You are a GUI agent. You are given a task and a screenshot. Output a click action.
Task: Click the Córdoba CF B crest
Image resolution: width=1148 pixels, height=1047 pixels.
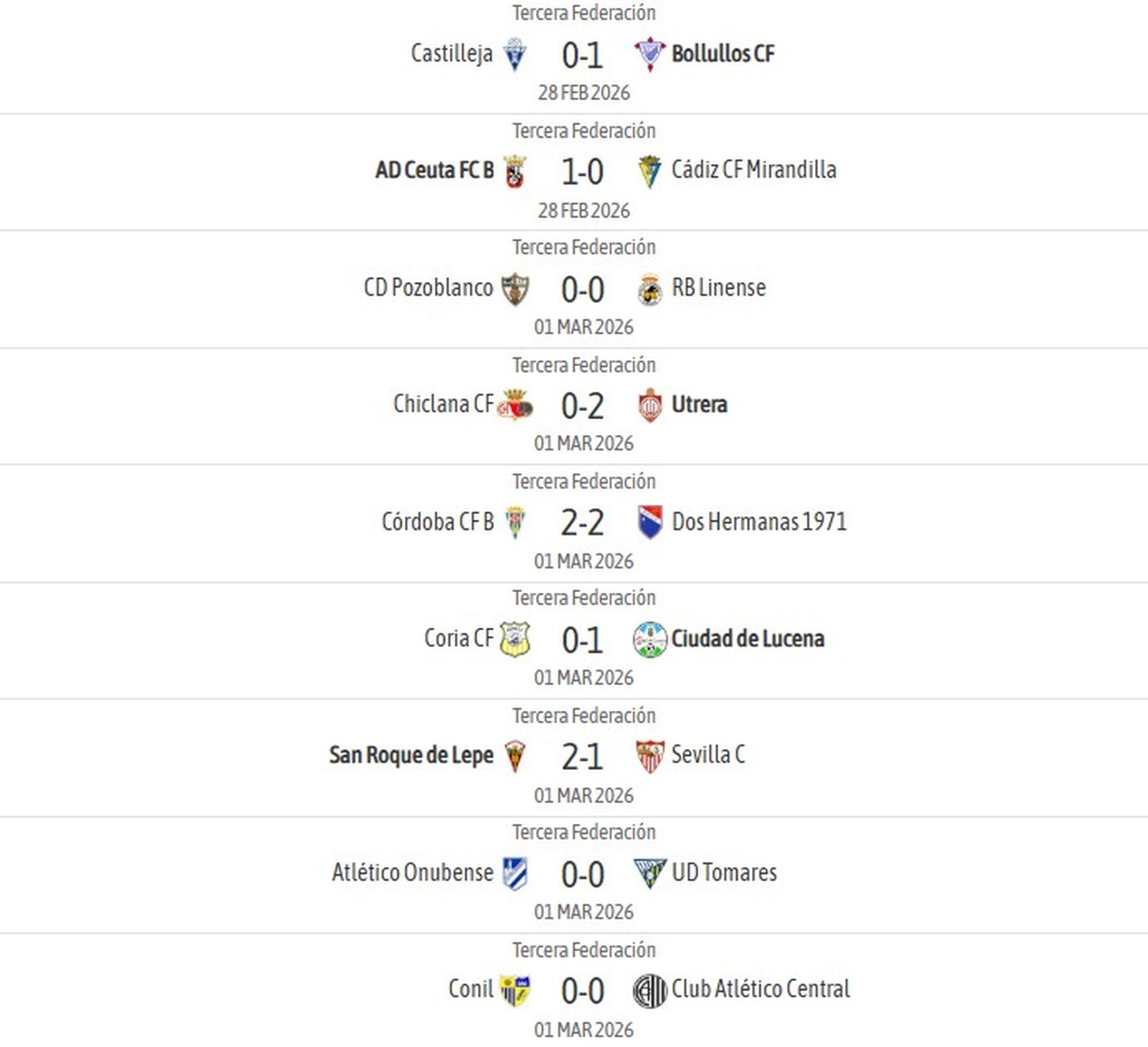[x=514, y=521]
